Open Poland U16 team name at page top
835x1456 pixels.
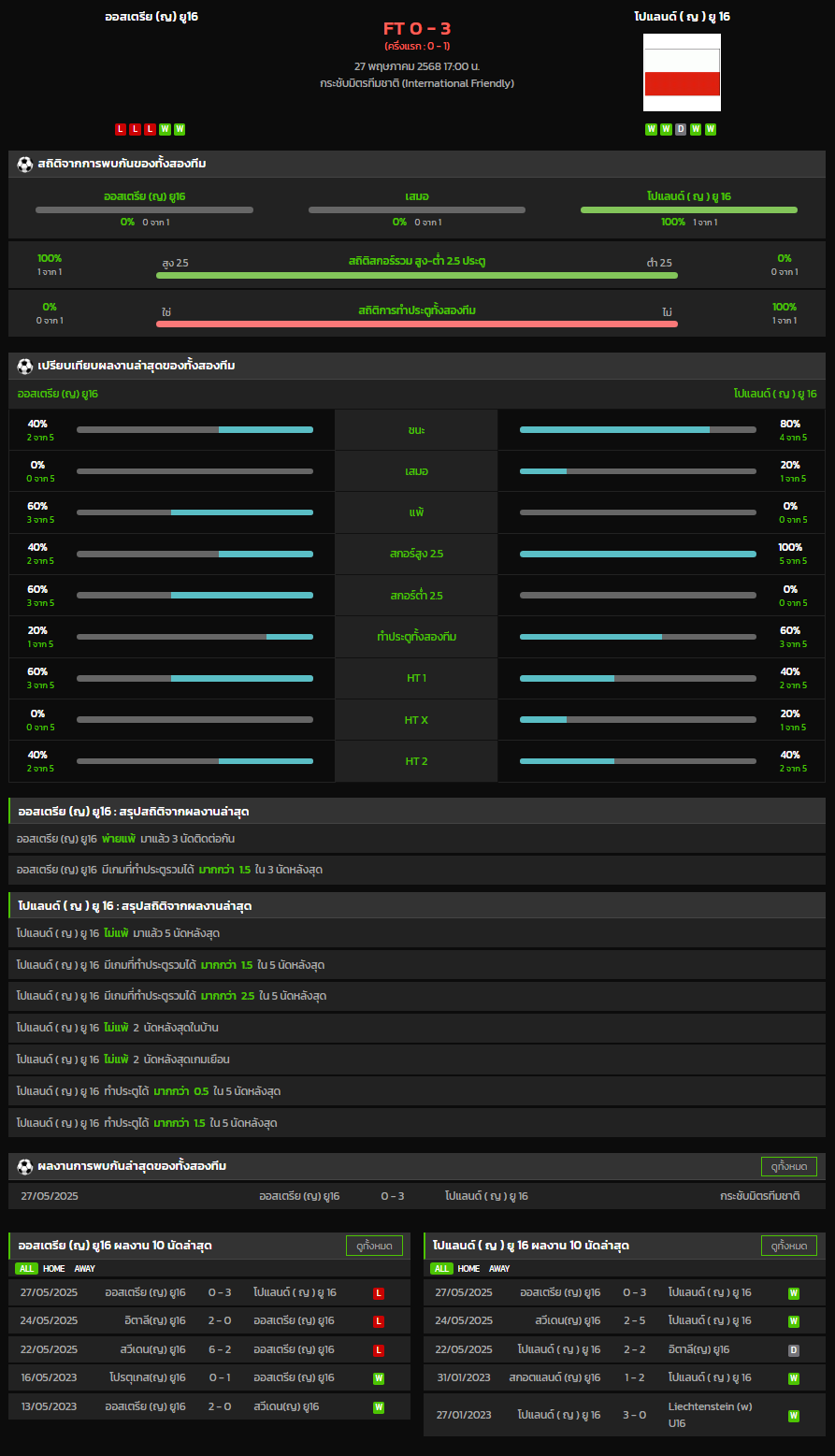click(682, 17)
